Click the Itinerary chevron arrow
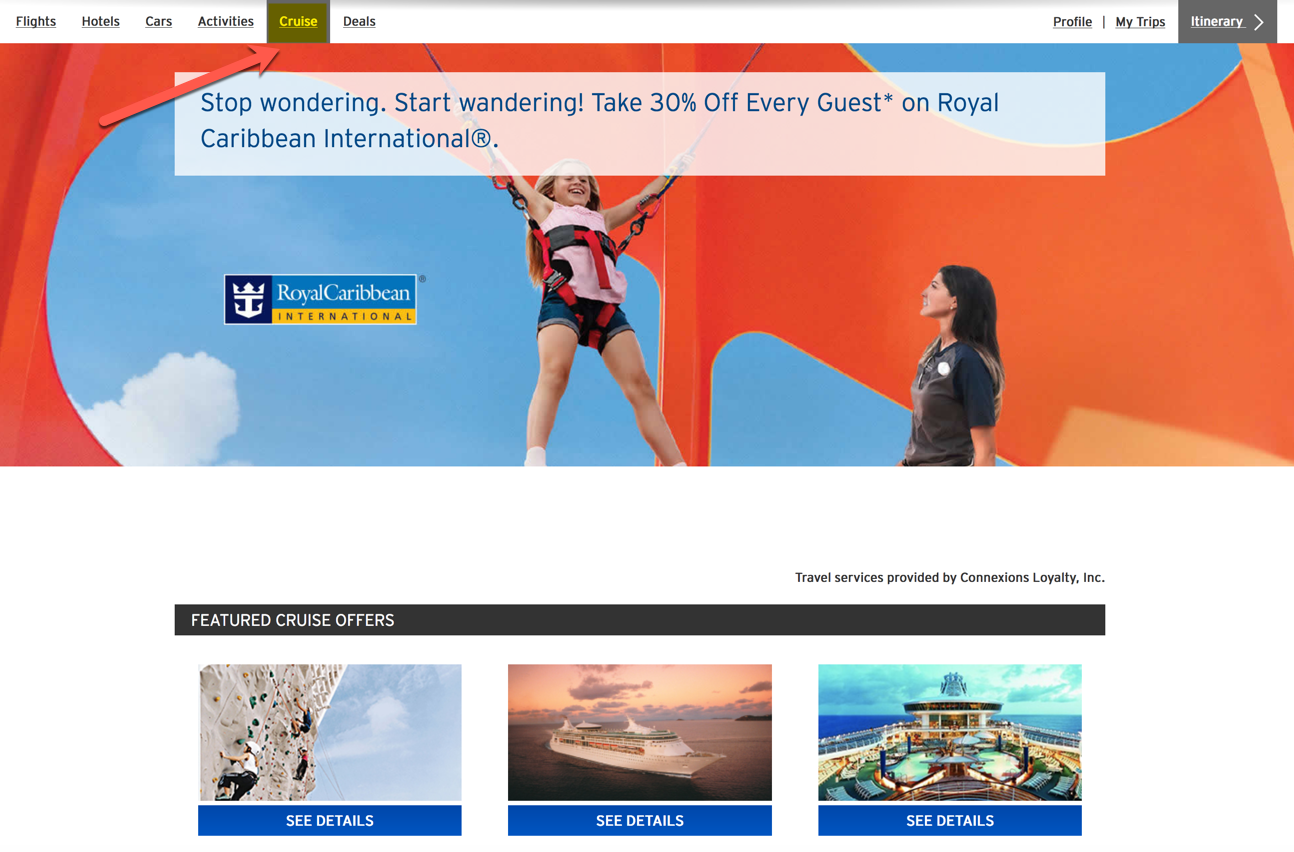The width and height of the screenshot is (1294, 852). [x=1259, y=22]
